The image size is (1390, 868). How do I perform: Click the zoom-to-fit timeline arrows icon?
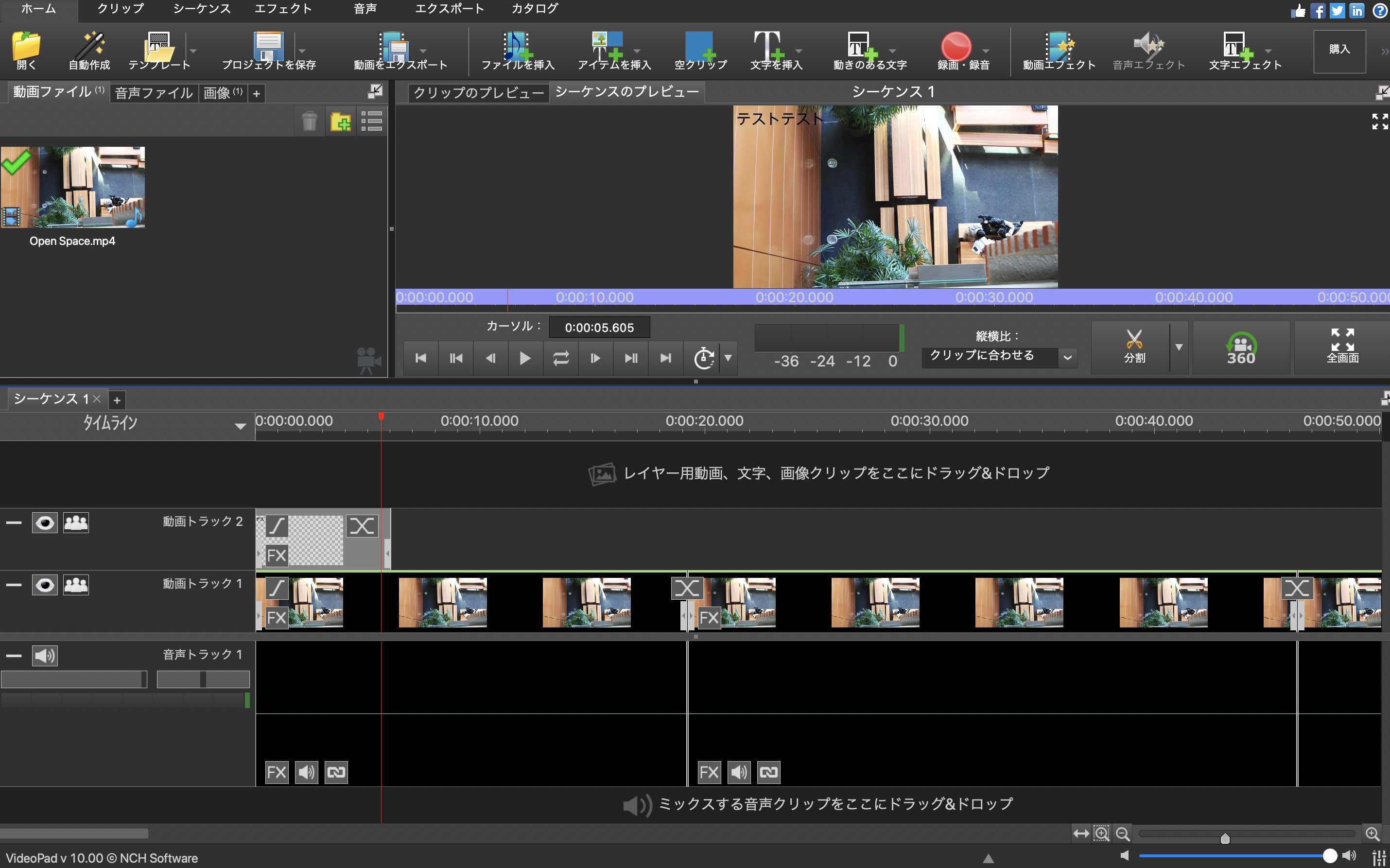[x=1081, y=833]
